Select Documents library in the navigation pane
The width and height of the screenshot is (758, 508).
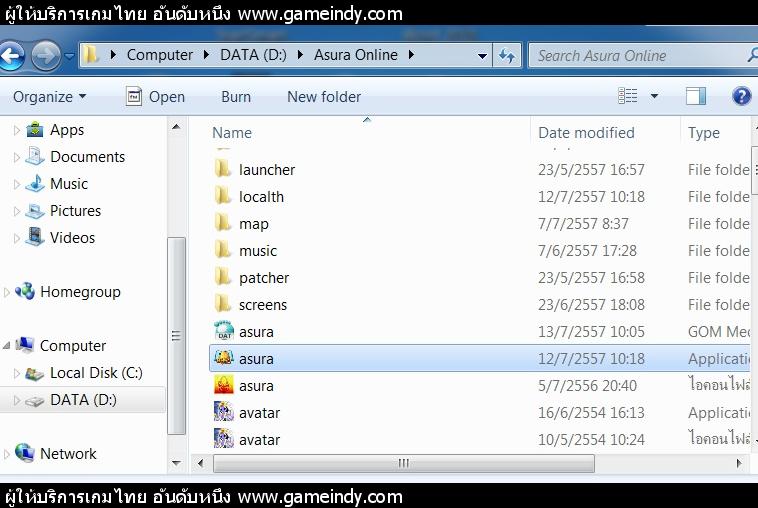point(87,157)
